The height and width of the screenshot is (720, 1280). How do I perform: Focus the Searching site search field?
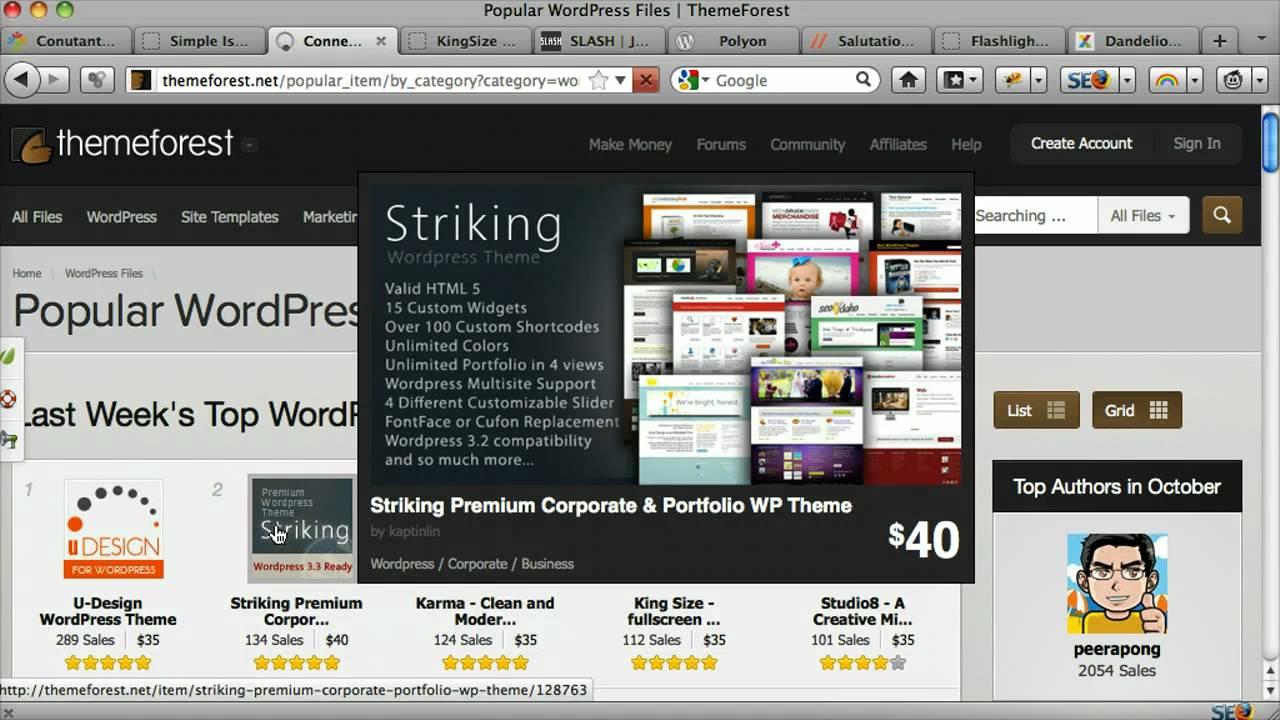point(1035,215)
